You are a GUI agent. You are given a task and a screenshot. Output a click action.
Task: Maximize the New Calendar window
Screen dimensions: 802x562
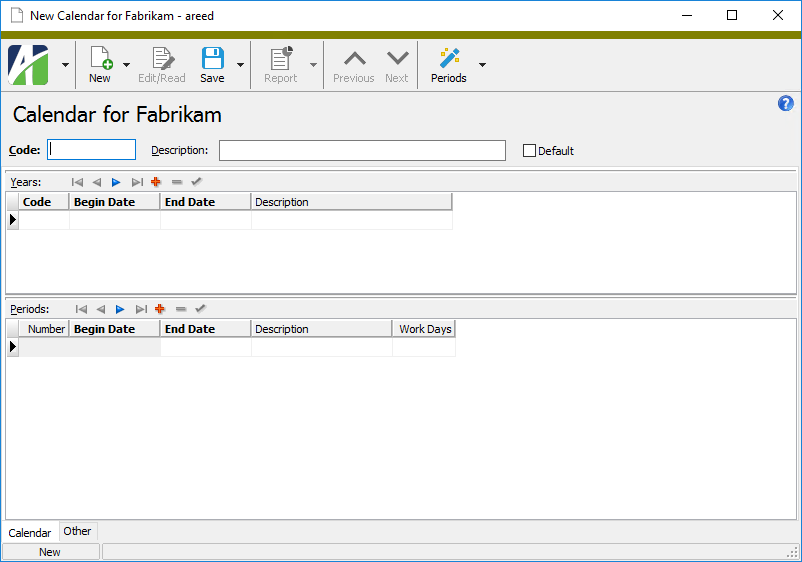pos(732,15)
